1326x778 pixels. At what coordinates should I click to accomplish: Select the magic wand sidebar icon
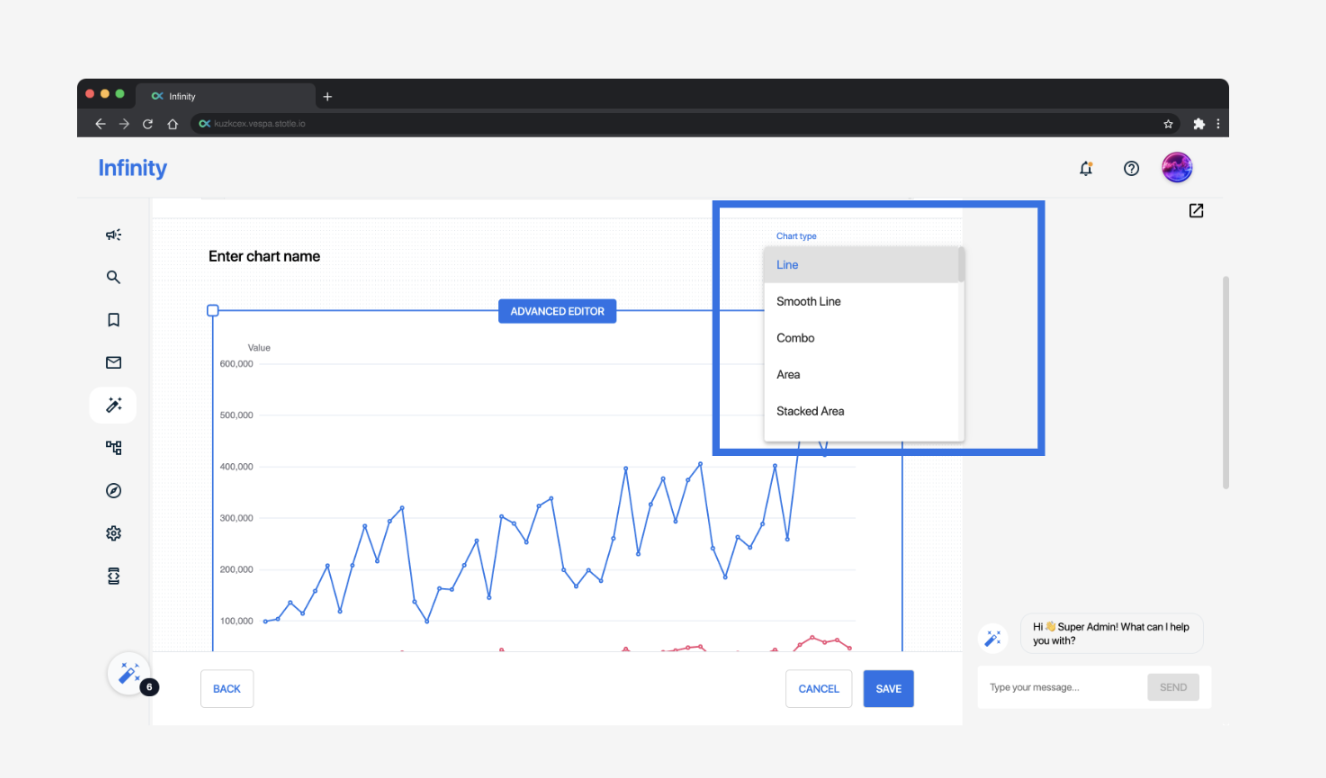113,405
